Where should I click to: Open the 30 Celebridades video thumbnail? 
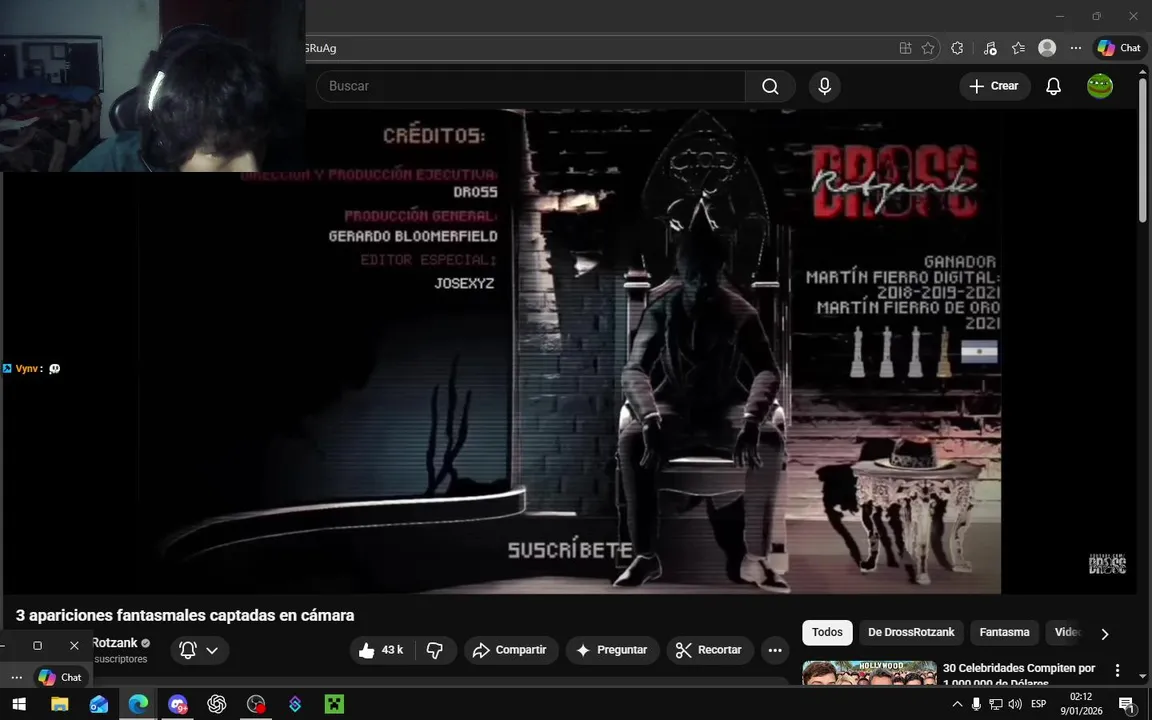(x=868, y=672)
